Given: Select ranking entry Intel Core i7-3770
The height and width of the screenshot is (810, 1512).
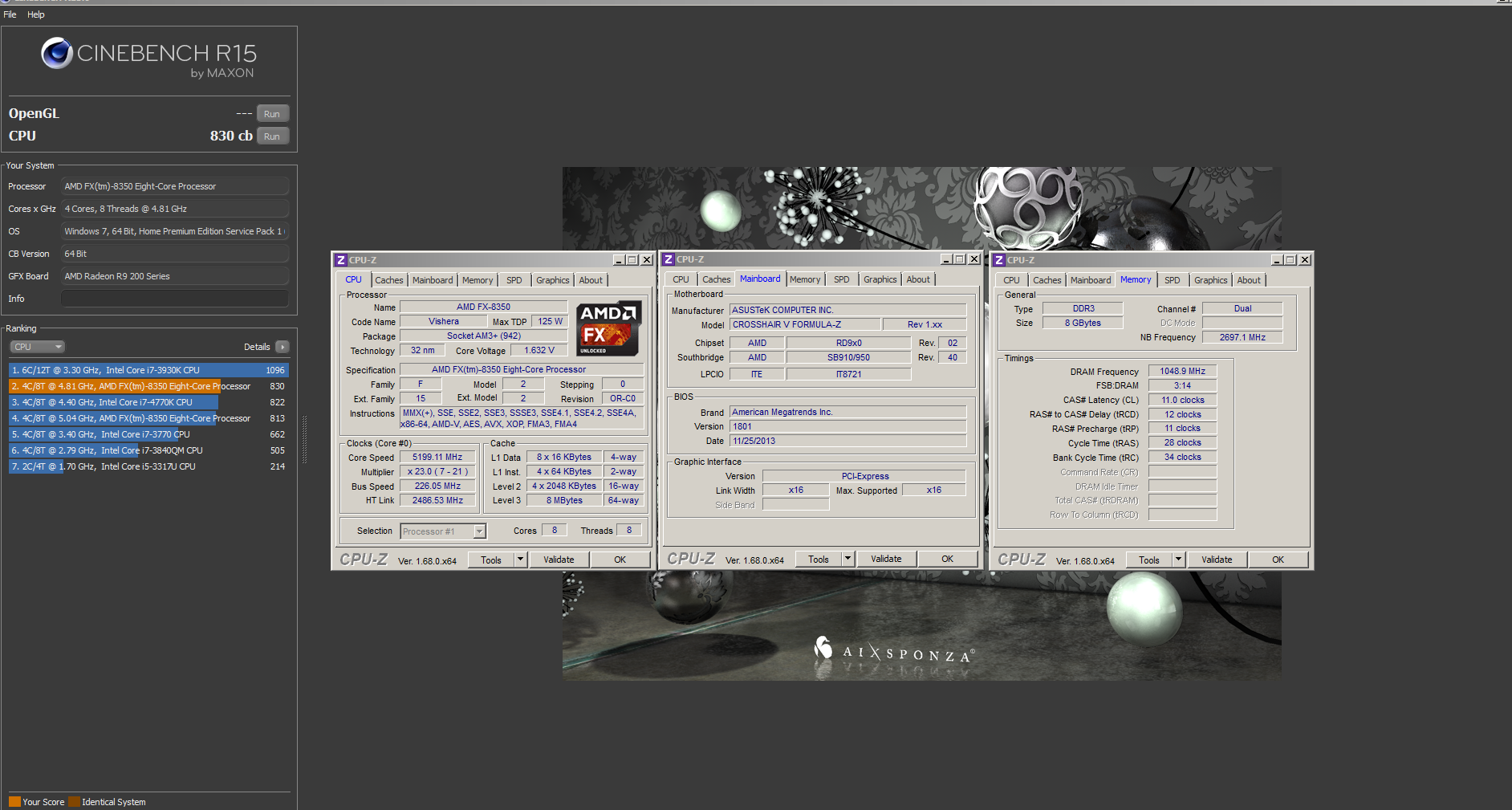Looking at the screenshot, I should click(148, 434).
